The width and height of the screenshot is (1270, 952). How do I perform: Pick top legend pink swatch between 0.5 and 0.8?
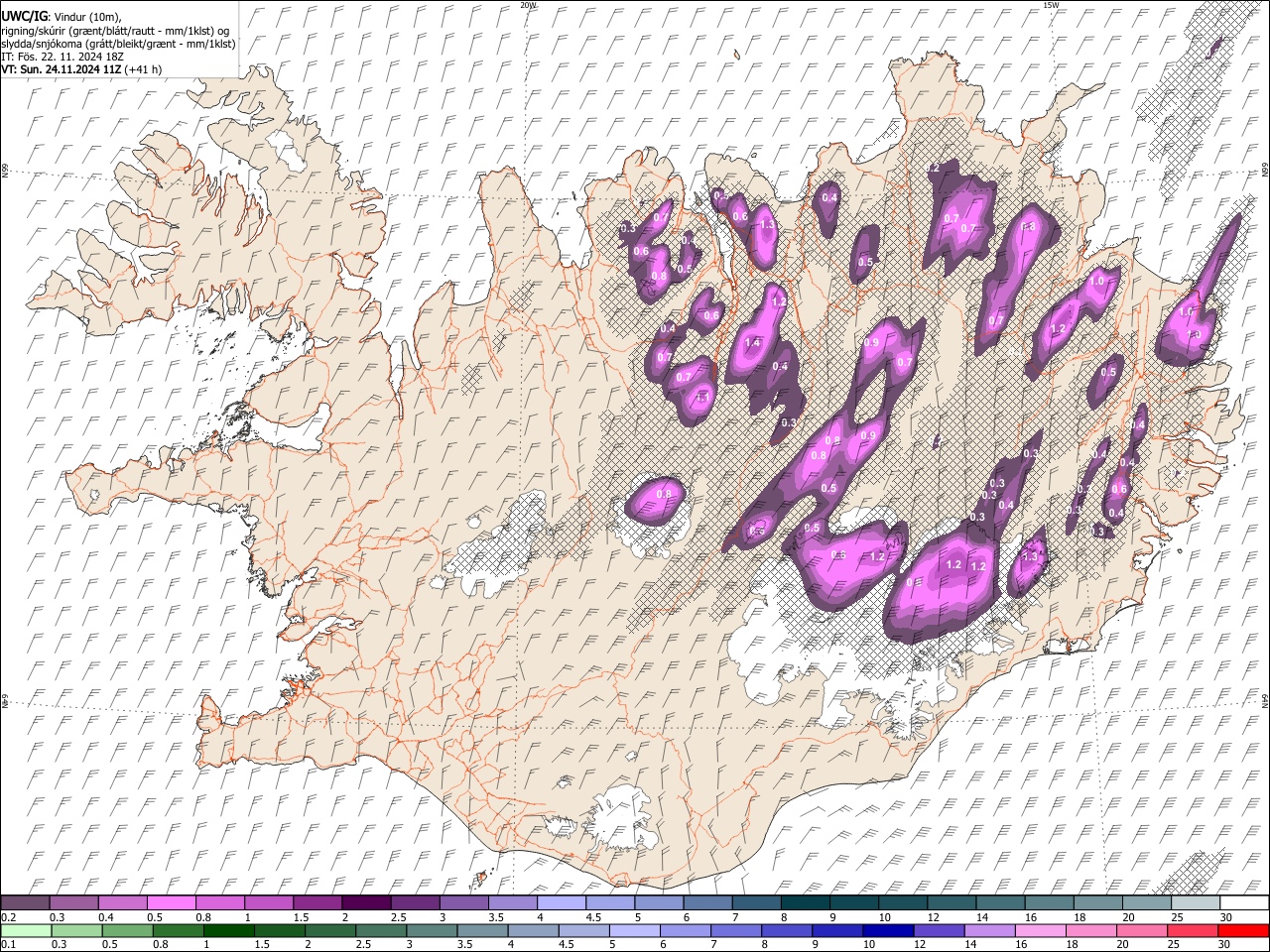coord(171,903)
